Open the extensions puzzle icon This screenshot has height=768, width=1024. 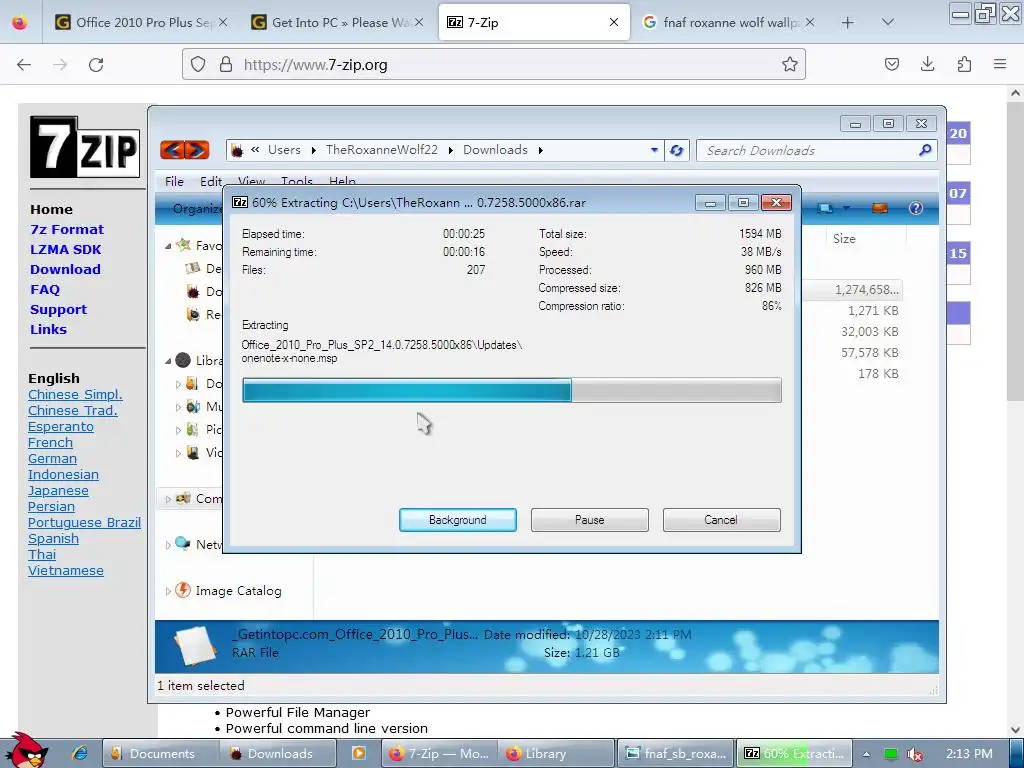pyautogui.click(x=964, y=64)
